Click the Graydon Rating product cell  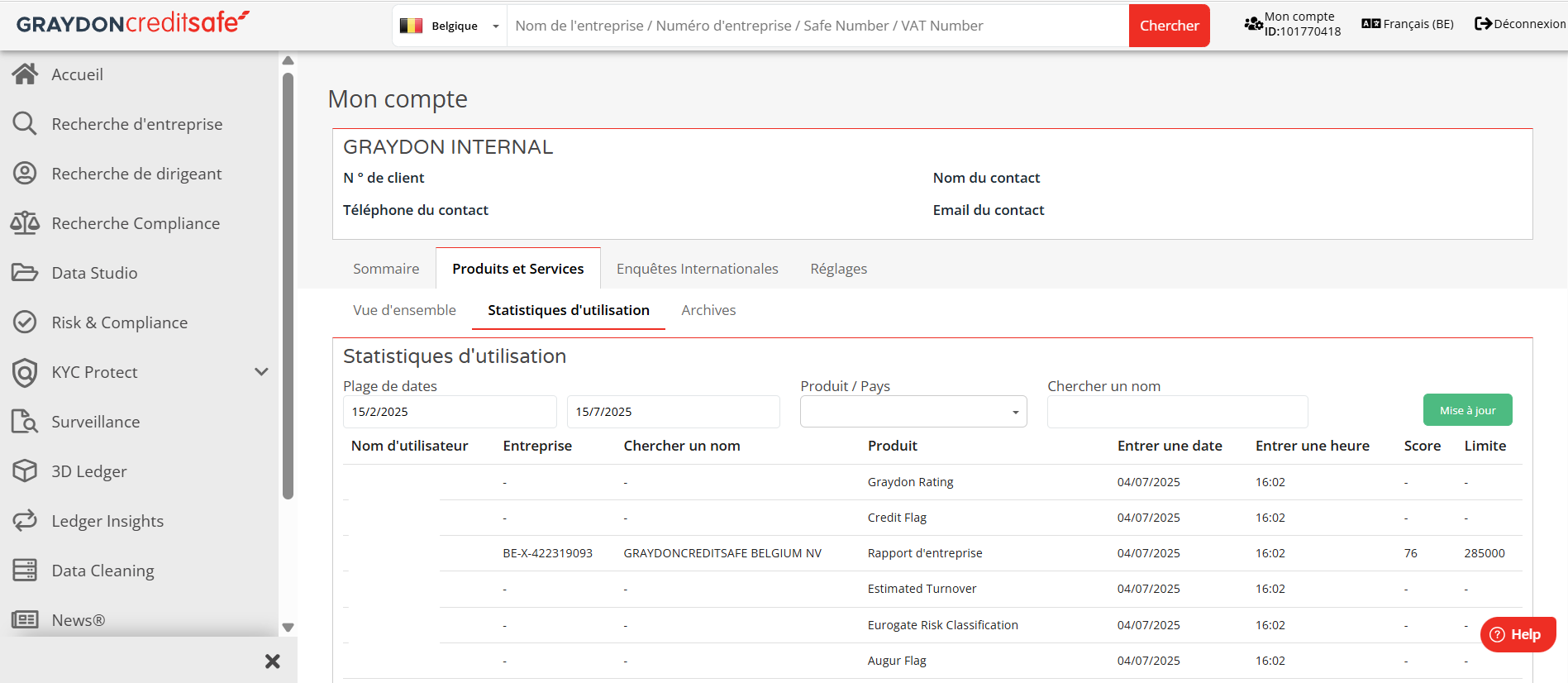click(910, 482)
